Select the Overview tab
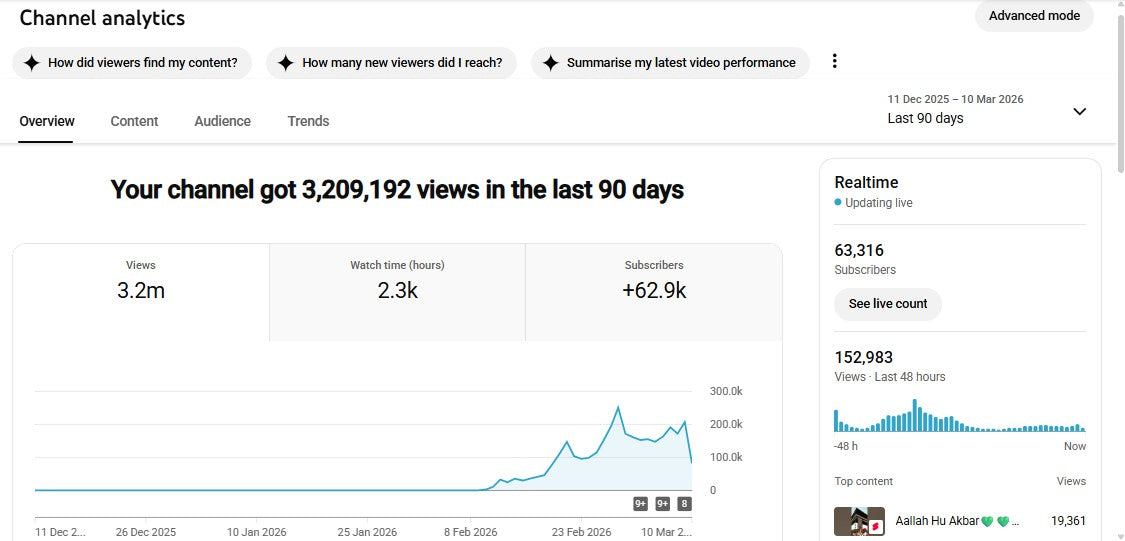 click(x=47, y=121)
